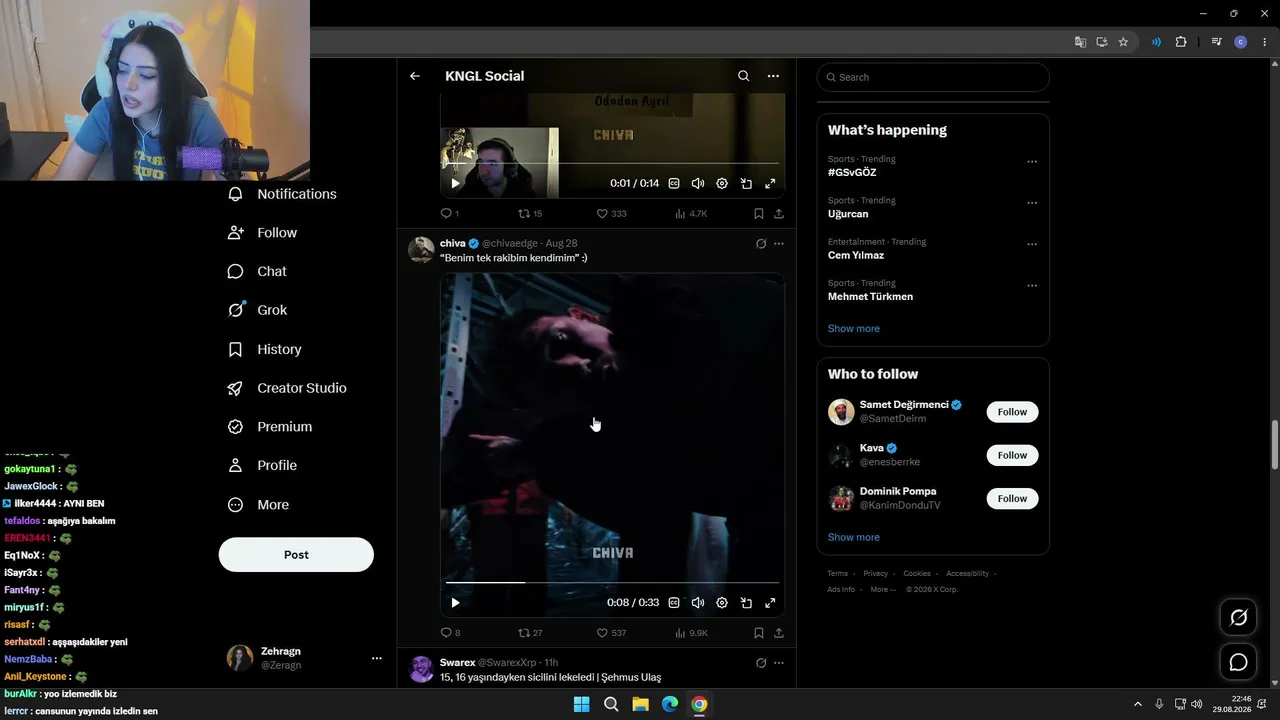Bookmark the post with 333 likes
This screenshot has height=720, width=1280.
click(759, 213)
